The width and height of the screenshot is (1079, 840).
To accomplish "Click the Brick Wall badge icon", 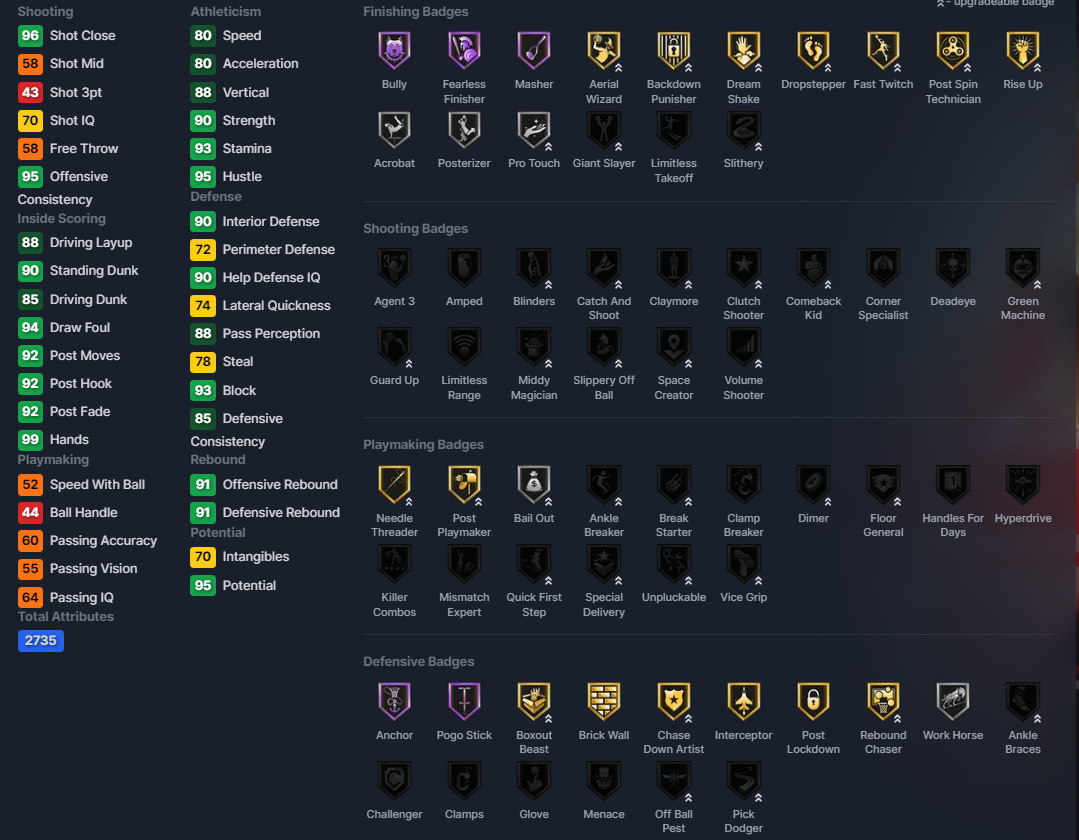I will [x=604, y=701].
